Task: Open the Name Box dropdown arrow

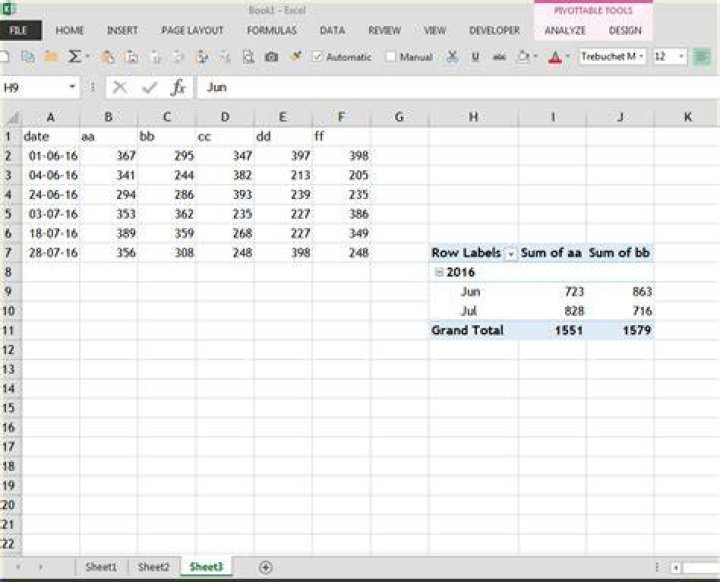Action: pyautogui.click(x=72, y=87)
